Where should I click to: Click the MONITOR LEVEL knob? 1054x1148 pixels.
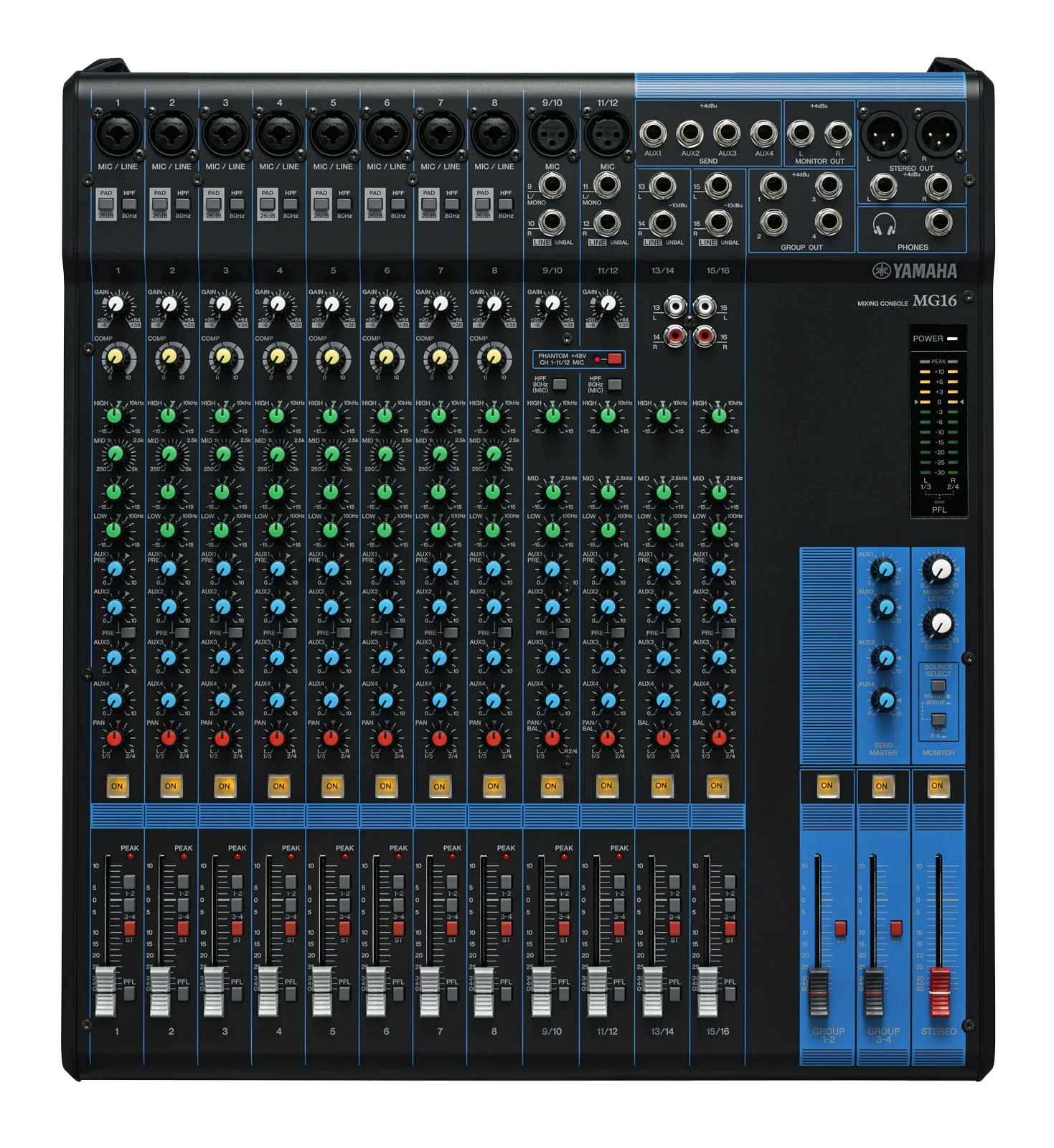click(x=938, y=570)
